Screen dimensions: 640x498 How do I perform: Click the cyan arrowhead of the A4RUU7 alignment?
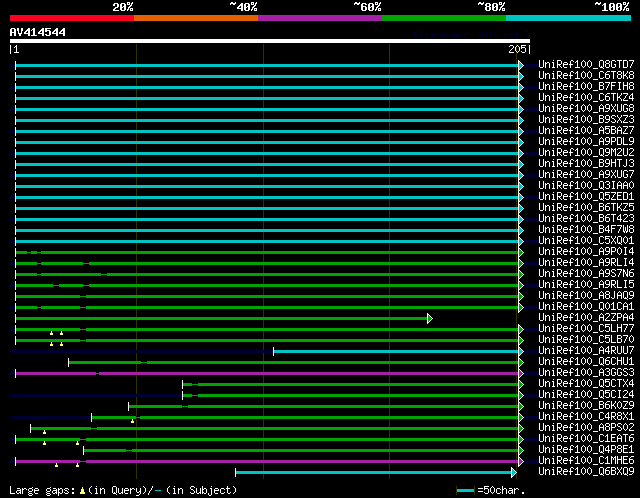(x=520, y=351)
